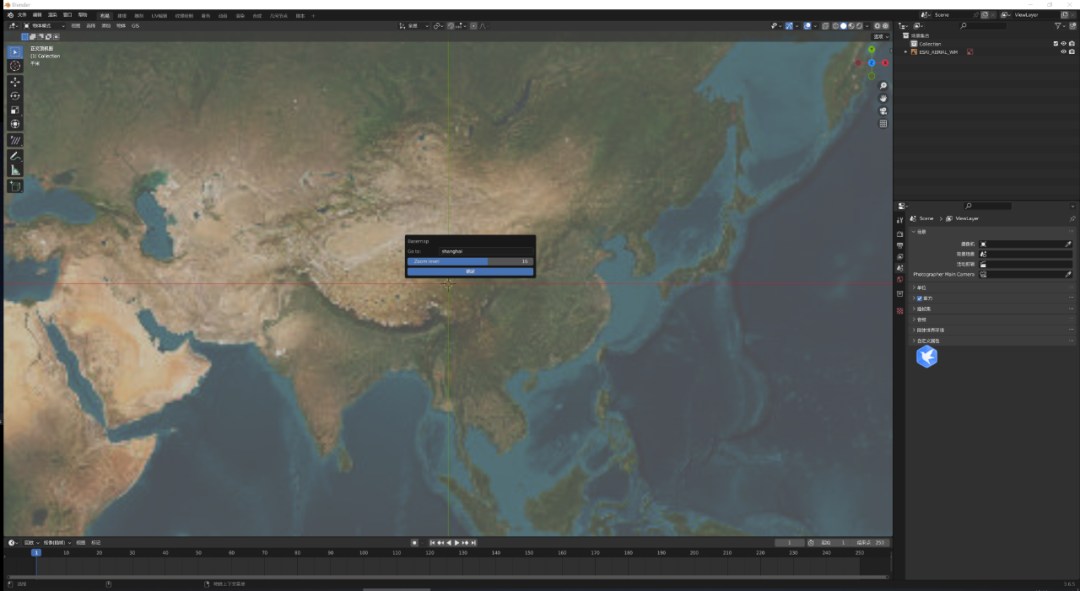Open the File menu
Screen dimensions: 1080x591
[22, 15]
